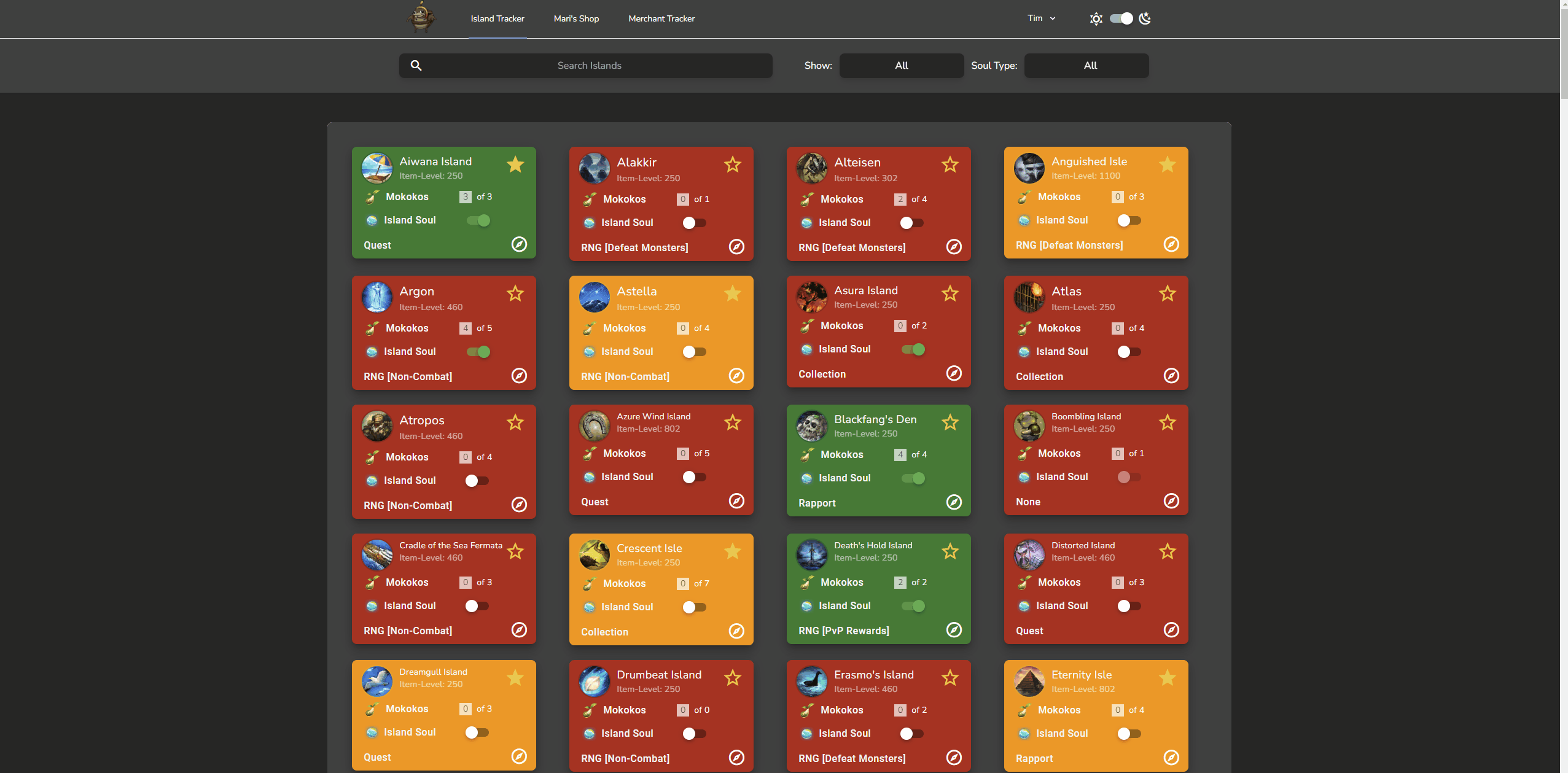The width and height of the screenshot is (1568, 773).
Task: Star the Atlas island card
Action: tap(1167, 293)
